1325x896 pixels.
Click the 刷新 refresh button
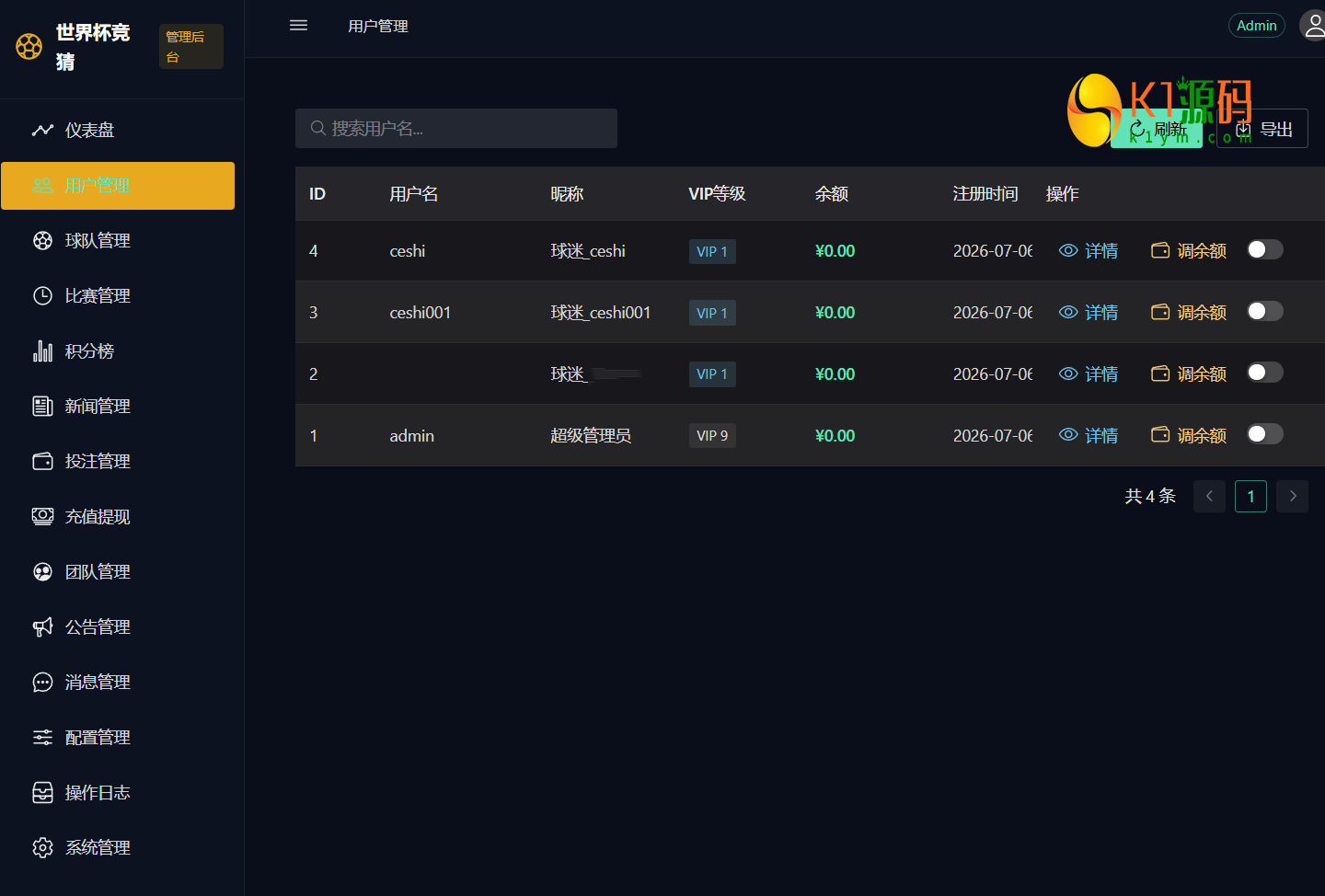[x=1157, y=129]
